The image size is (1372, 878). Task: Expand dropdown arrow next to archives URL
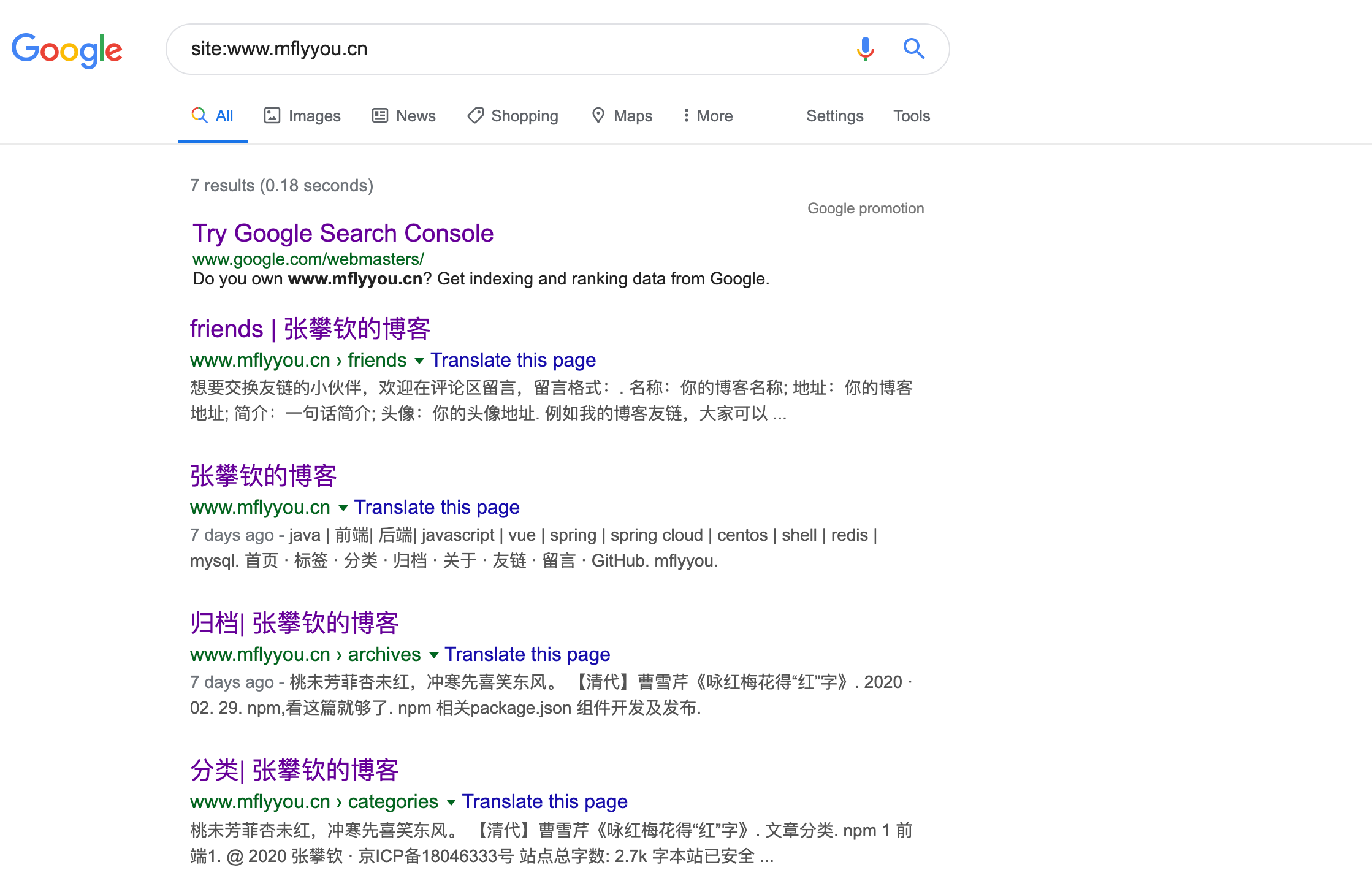pyautogui.click(x=434, y=655)
